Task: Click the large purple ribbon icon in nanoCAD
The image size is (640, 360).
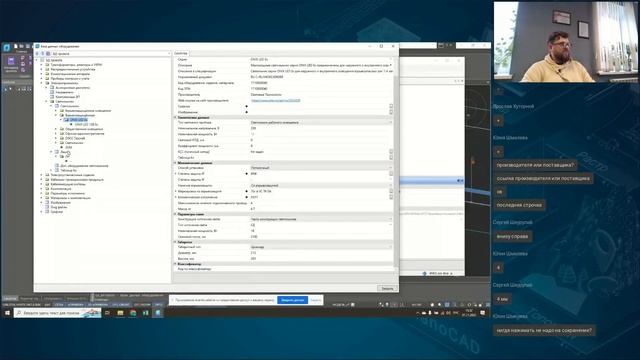Action: tap(11, 61)
